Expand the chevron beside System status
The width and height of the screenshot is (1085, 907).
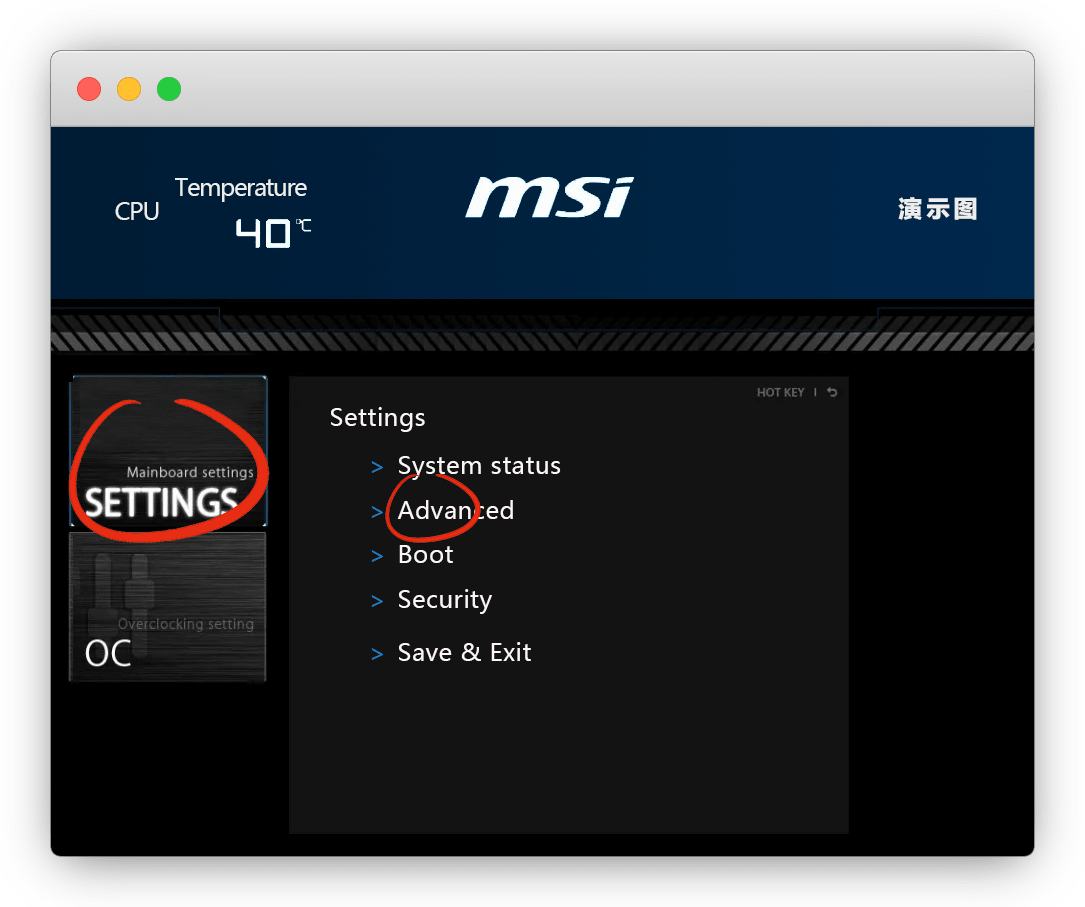click(x=377, y=467)
